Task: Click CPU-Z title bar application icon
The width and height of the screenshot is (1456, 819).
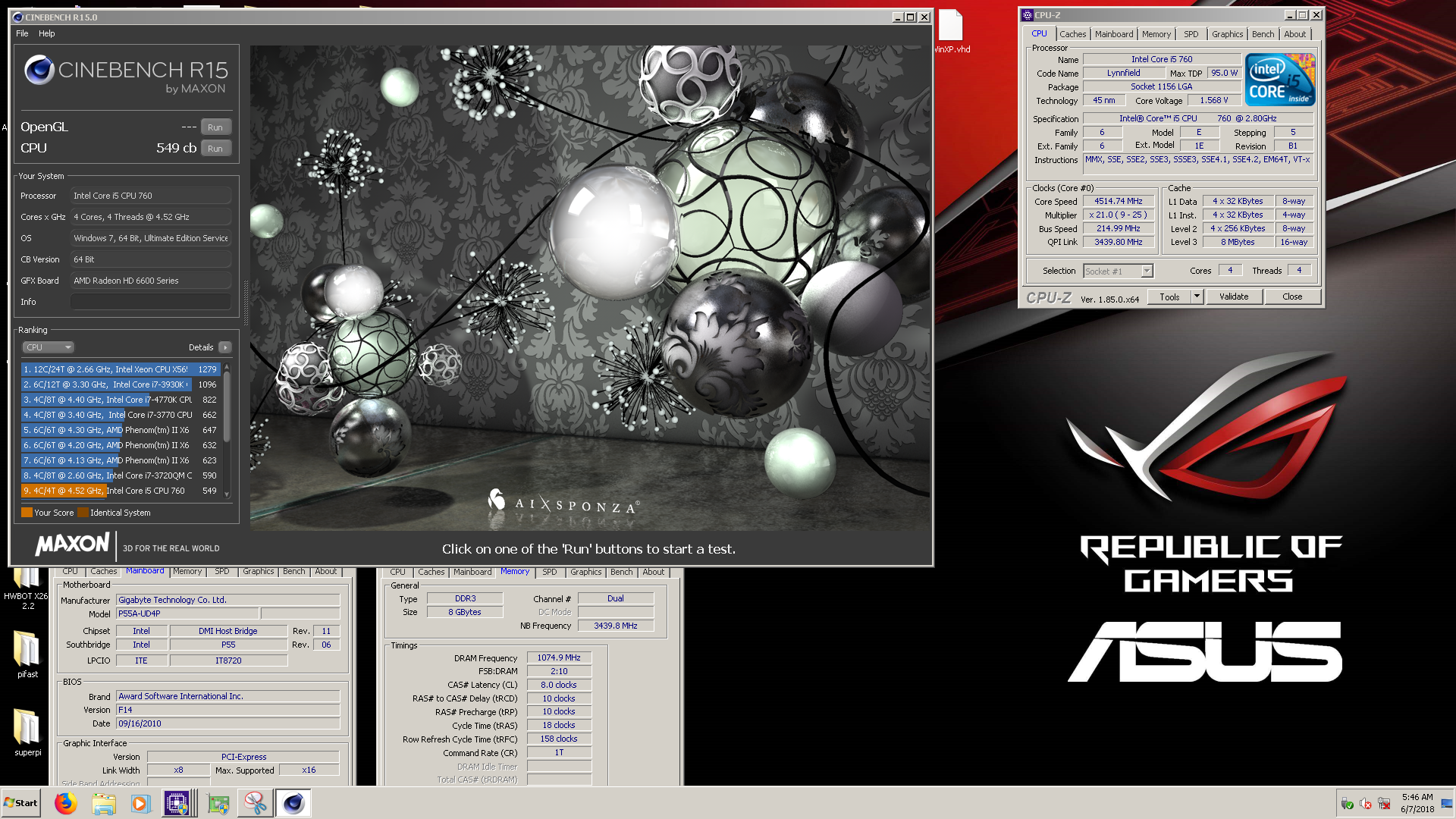Action: (1028, 14)
